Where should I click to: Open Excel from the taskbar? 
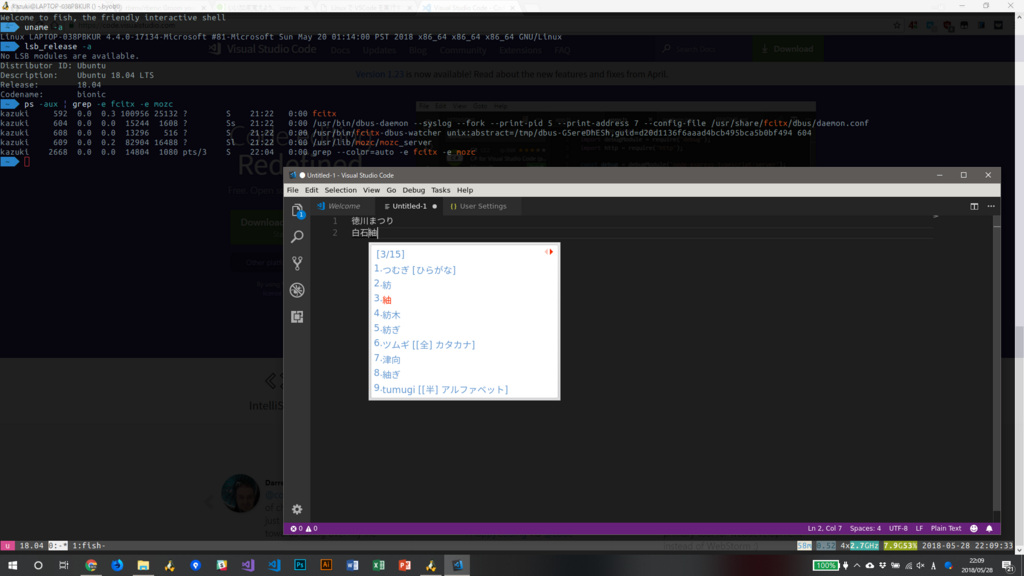(x=378, y=566)
